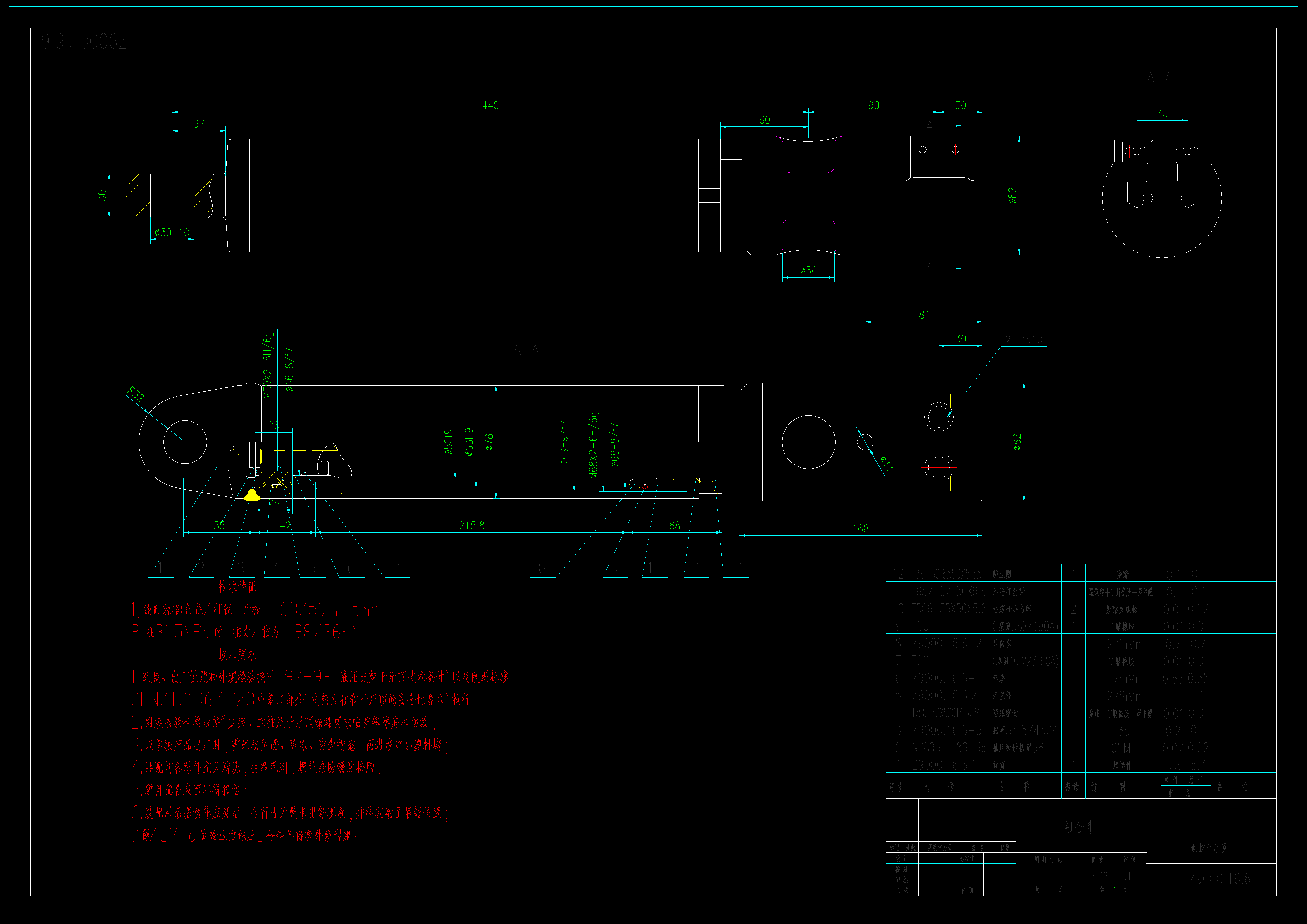Click the 组合件 title block label
The image size is (1307, 924).
pyautogui.click(x=1079, y=827)
